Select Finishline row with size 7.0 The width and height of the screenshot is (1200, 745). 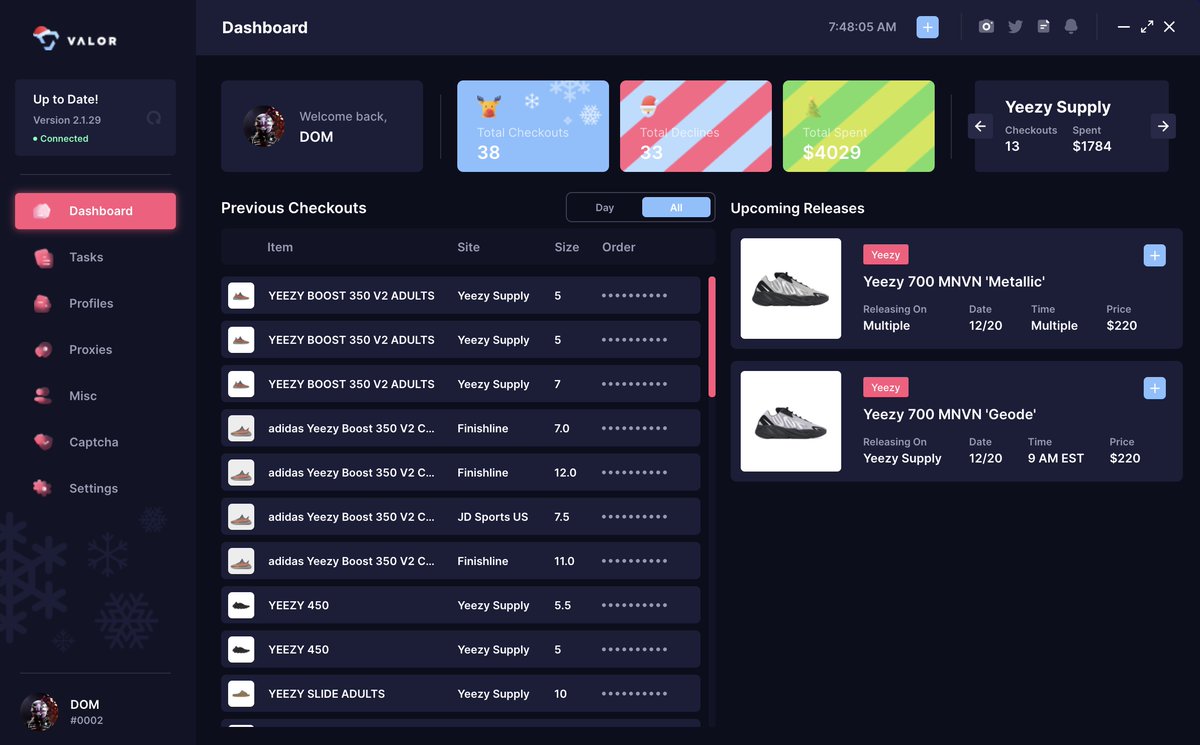point(461,428)
